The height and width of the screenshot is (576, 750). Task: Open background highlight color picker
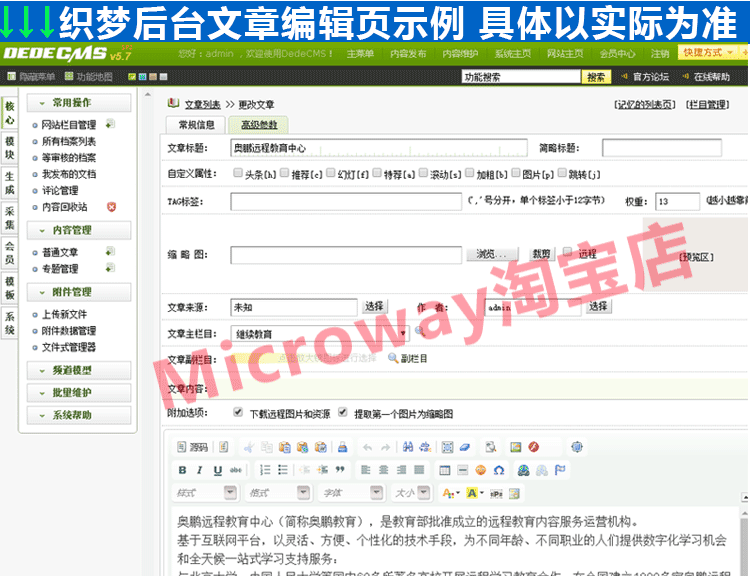pyautogui.click(x=474, y=493)
